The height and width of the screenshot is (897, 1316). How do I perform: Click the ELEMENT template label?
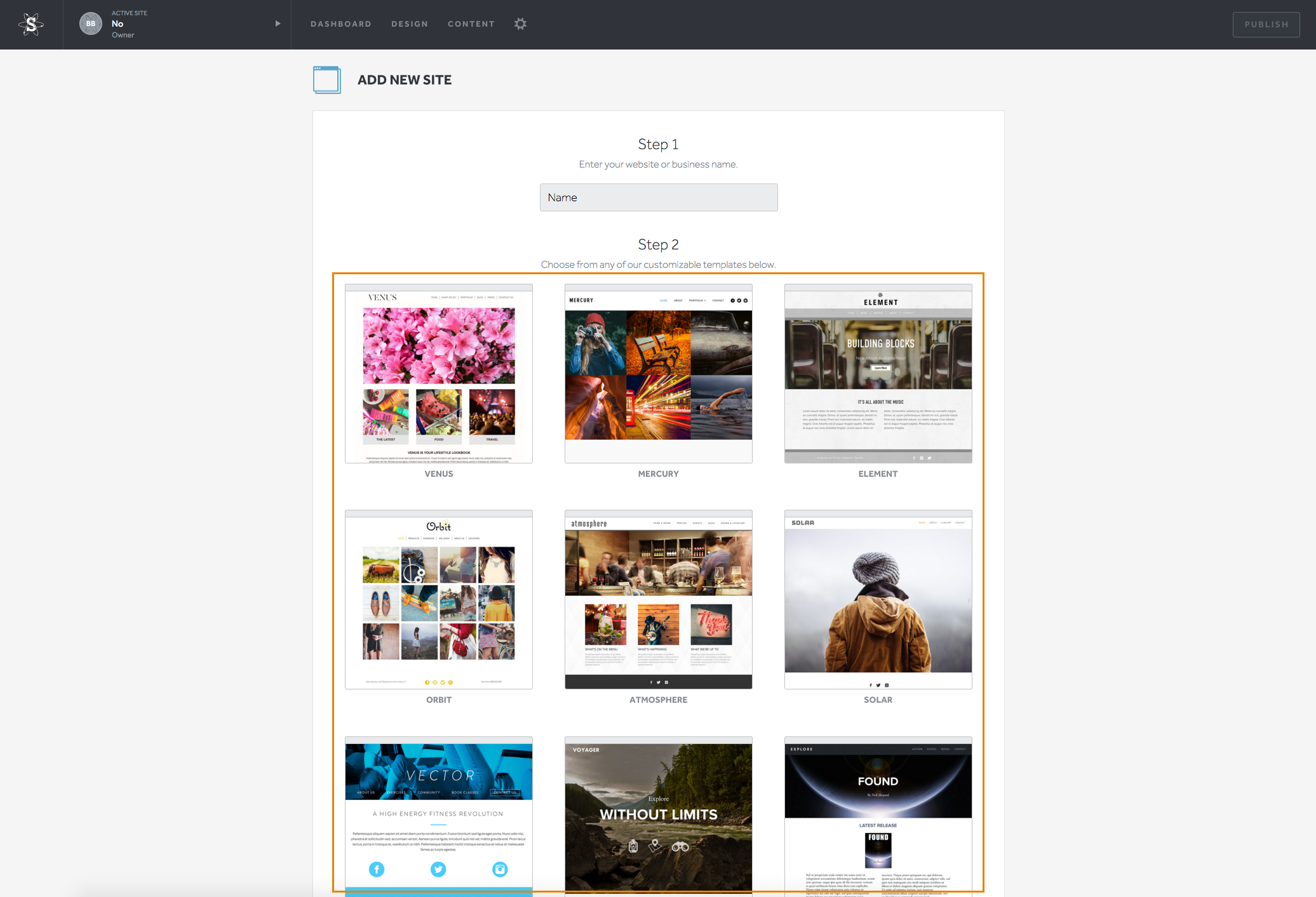click(x=878, y=474)
